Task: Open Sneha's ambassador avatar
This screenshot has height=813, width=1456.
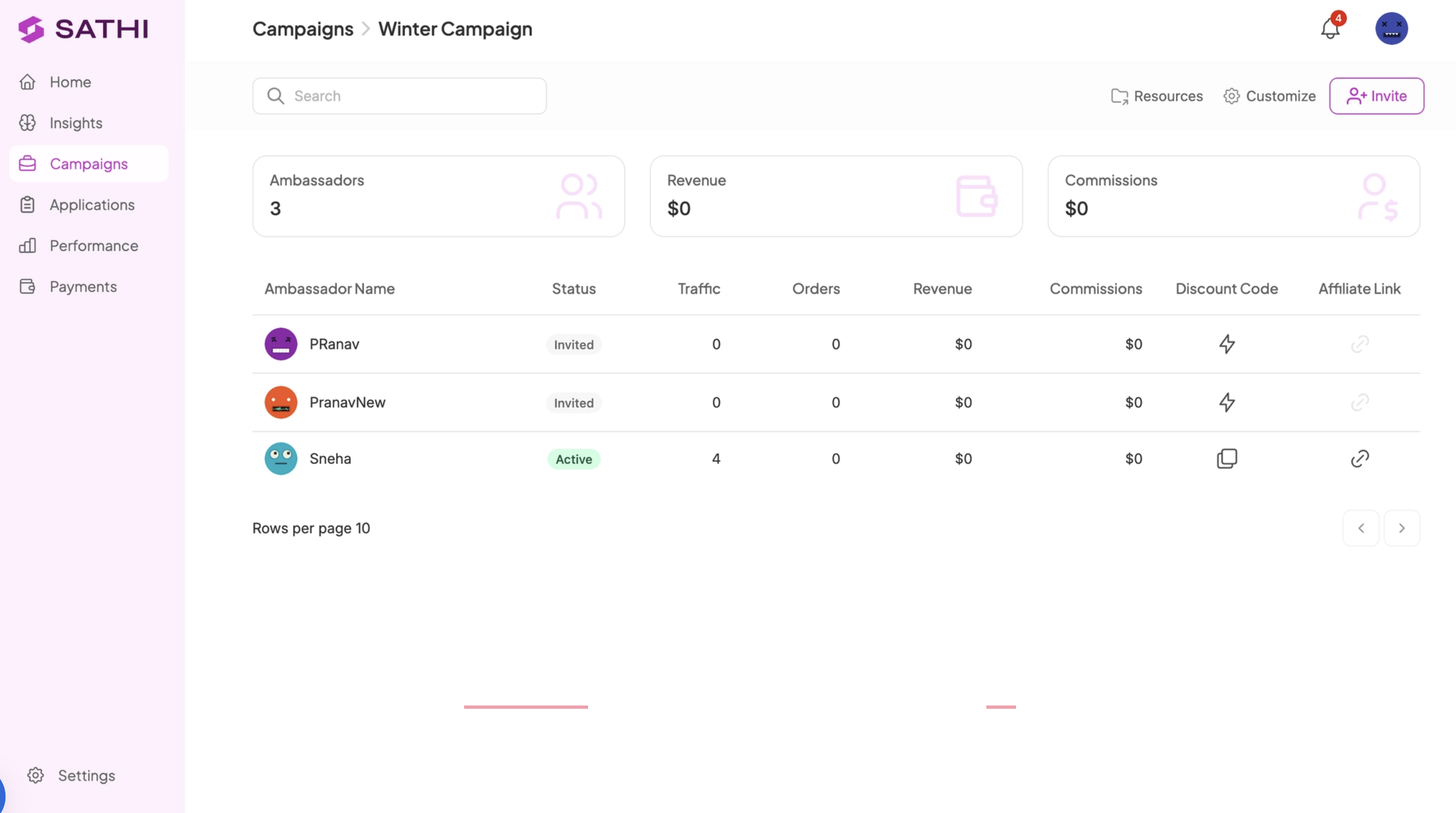Action: tap(281, 459)
